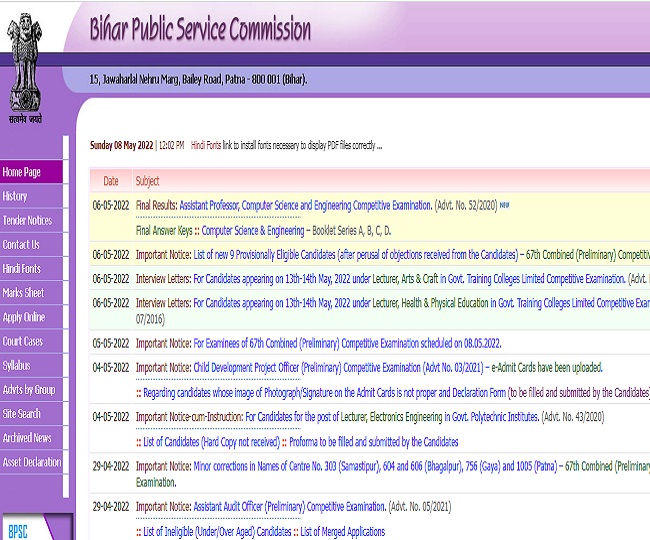The width and height of the screenshot is (650, 540).
Task: Open Archived News section
Action: (x=27, y=438)
